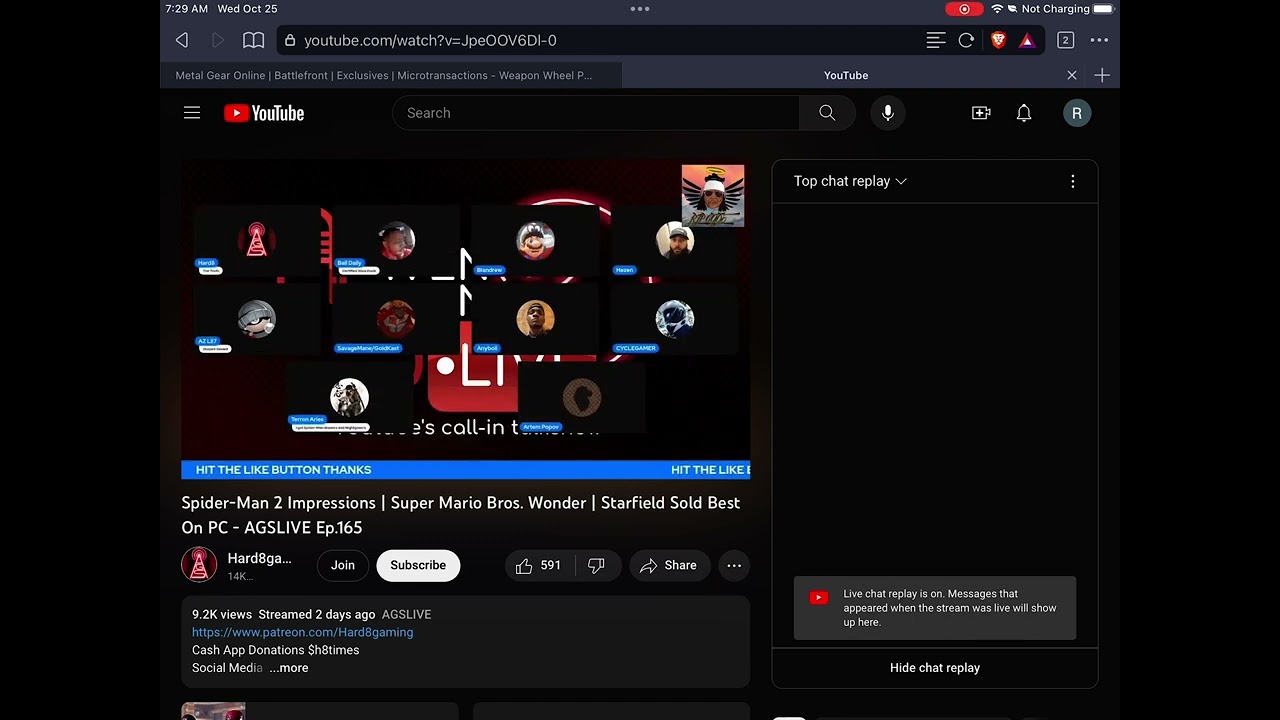Open the Brave Shields lion icon
The height and width of the screenshot is (720, 1280).
pyautogui.click(x=998, y=40)
